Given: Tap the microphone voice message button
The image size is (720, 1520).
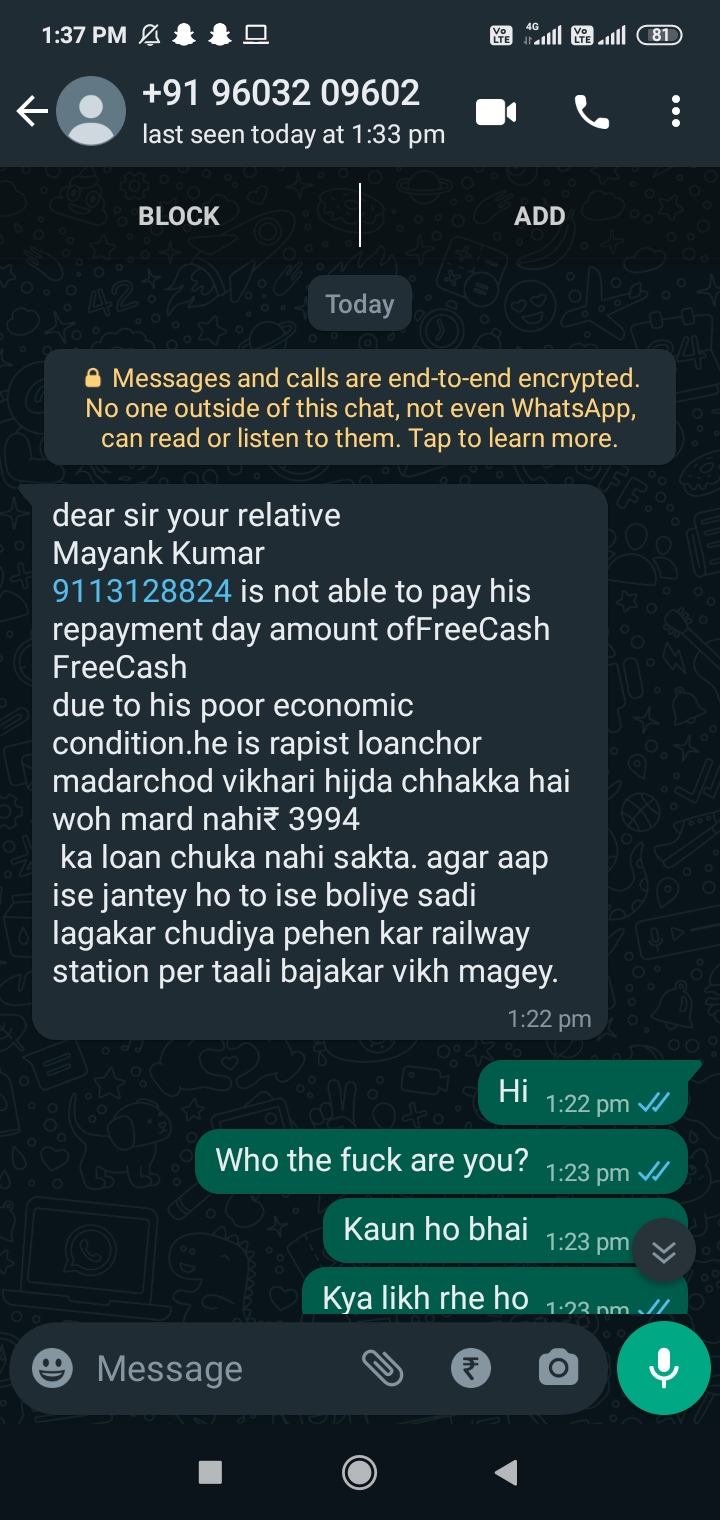Looking at the screenshot, I should pos(664,1368).
